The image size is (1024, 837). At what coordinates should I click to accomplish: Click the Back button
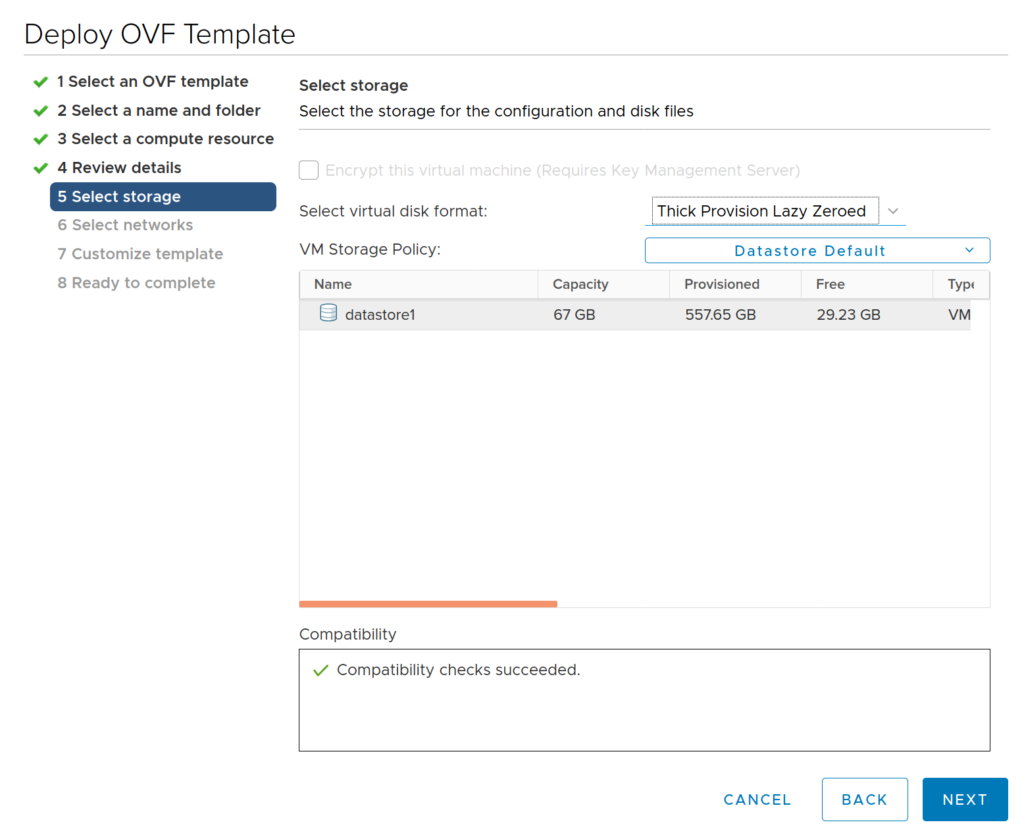[865, 799]
